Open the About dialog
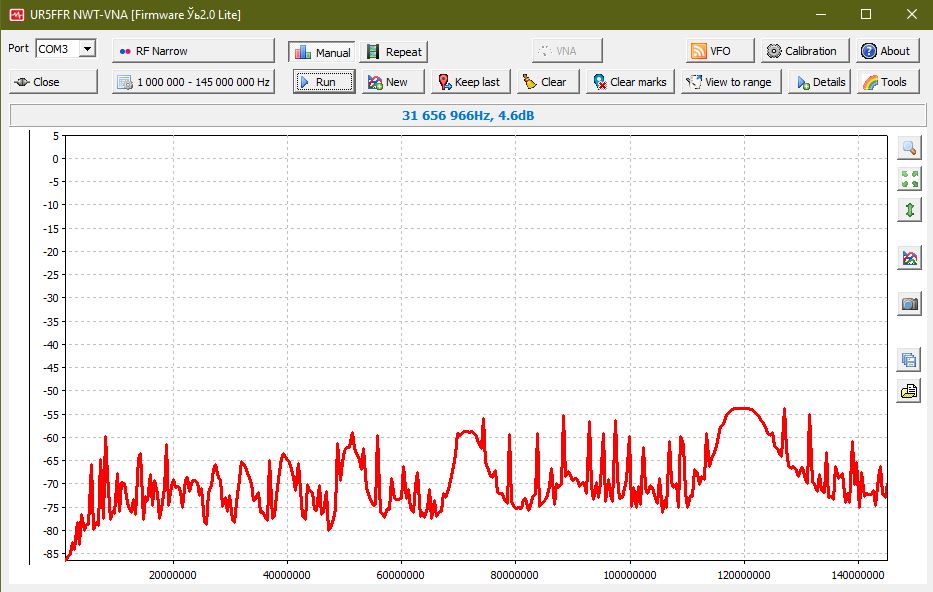Screen dimensions: 933x592 [x=885, y=51]
